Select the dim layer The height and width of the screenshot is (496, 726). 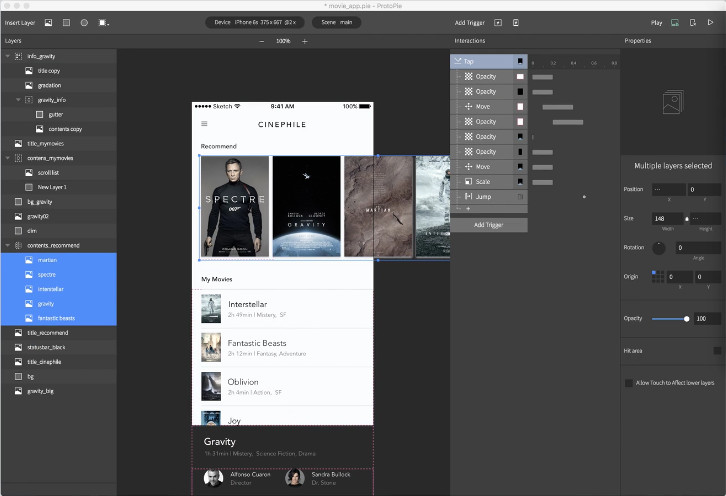[x=59, y=231]
